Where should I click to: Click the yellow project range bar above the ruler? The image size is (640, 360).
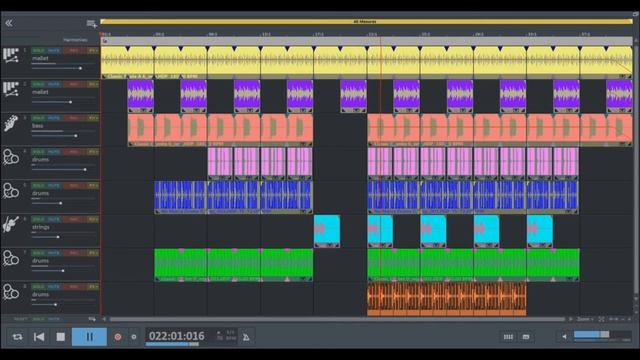pyautogui.click(x=366, y=21)
